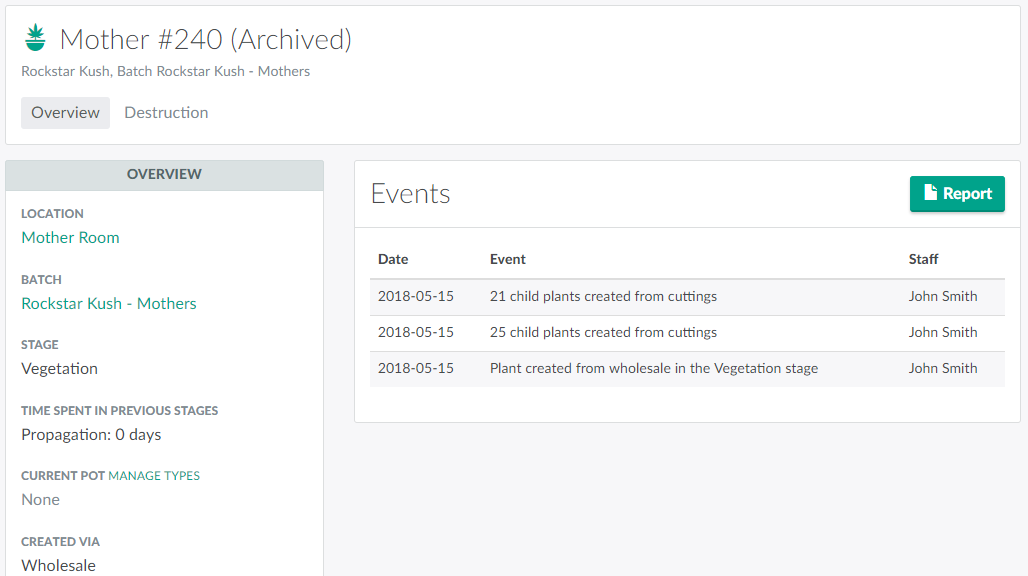Viewport: 1028px width, 576px height.
Task: Open the Mother Room location link
Action: 70,238
